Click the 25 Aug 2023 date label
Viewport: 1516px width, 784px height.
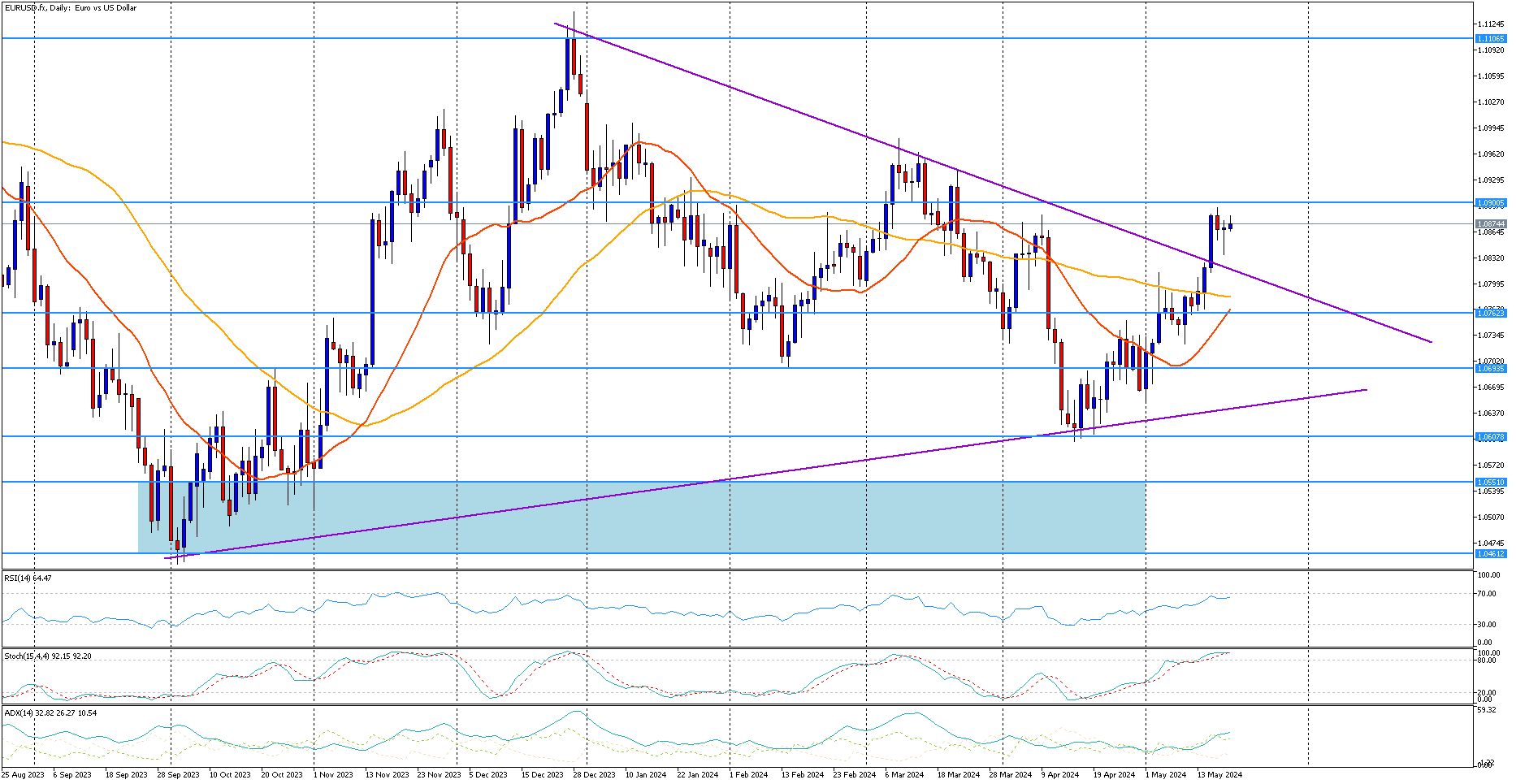click(x=24, y=775)
